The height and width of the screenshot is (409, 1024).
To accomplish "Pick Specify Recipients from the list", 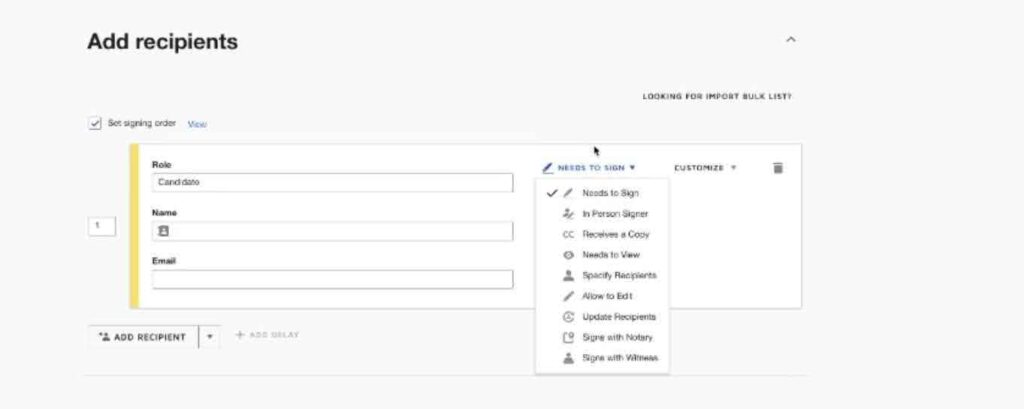I will (602, 276).
